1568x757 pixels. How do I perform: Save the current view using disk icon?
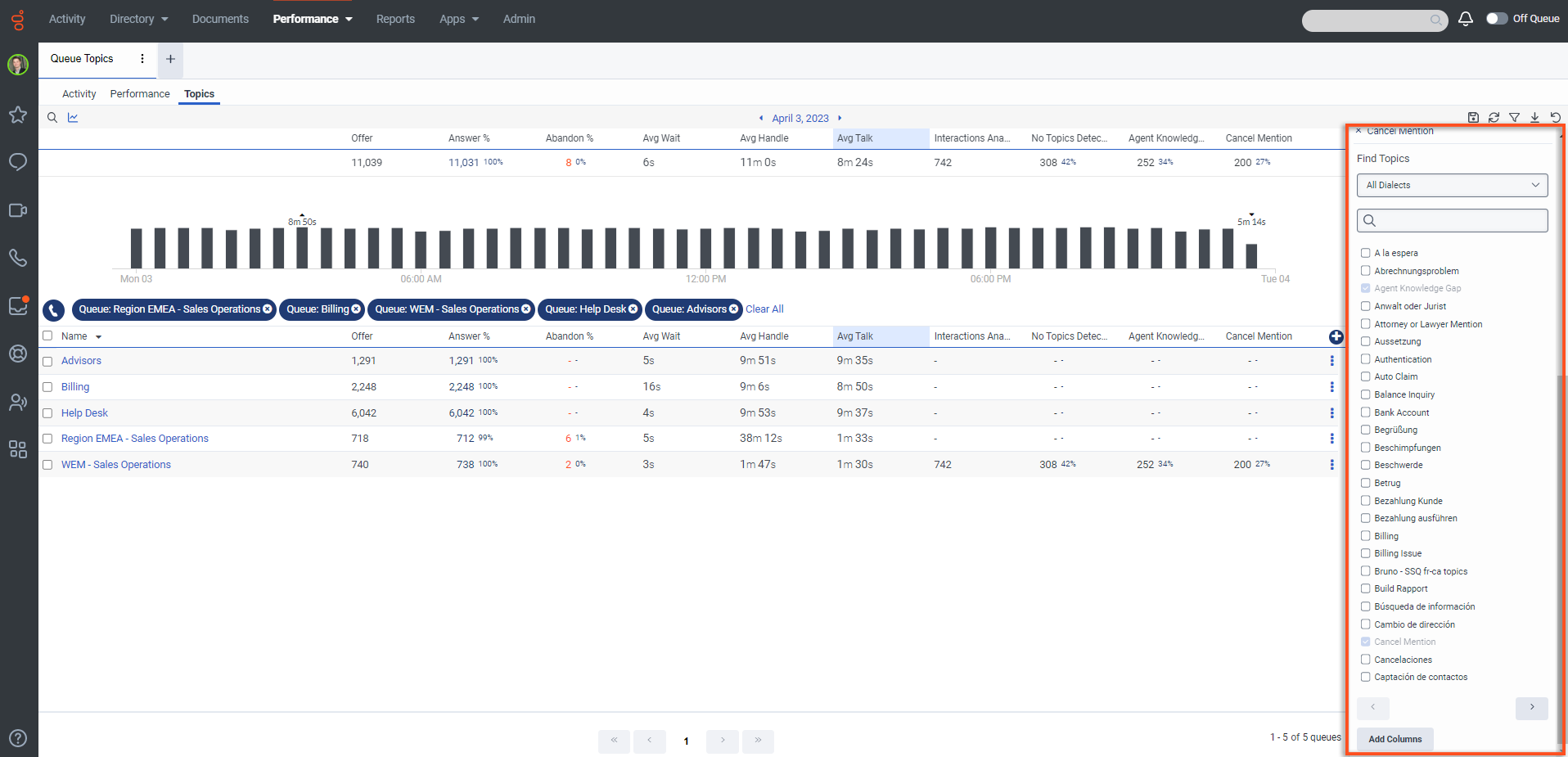pyautogui.click(x=1473, y=117)
